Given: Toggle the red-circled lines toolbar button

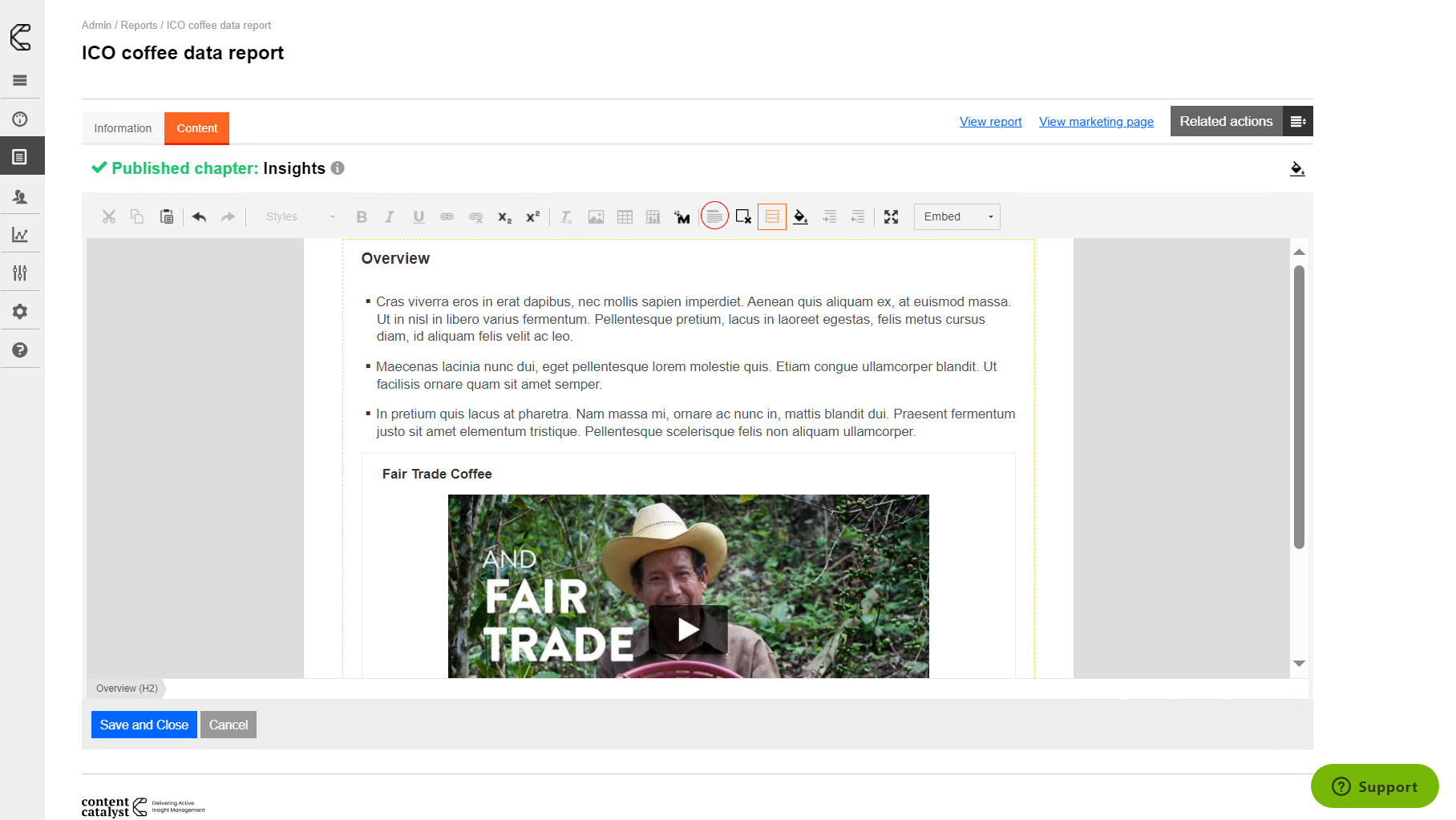Looking at the screenshot, I should coord(714,216).
